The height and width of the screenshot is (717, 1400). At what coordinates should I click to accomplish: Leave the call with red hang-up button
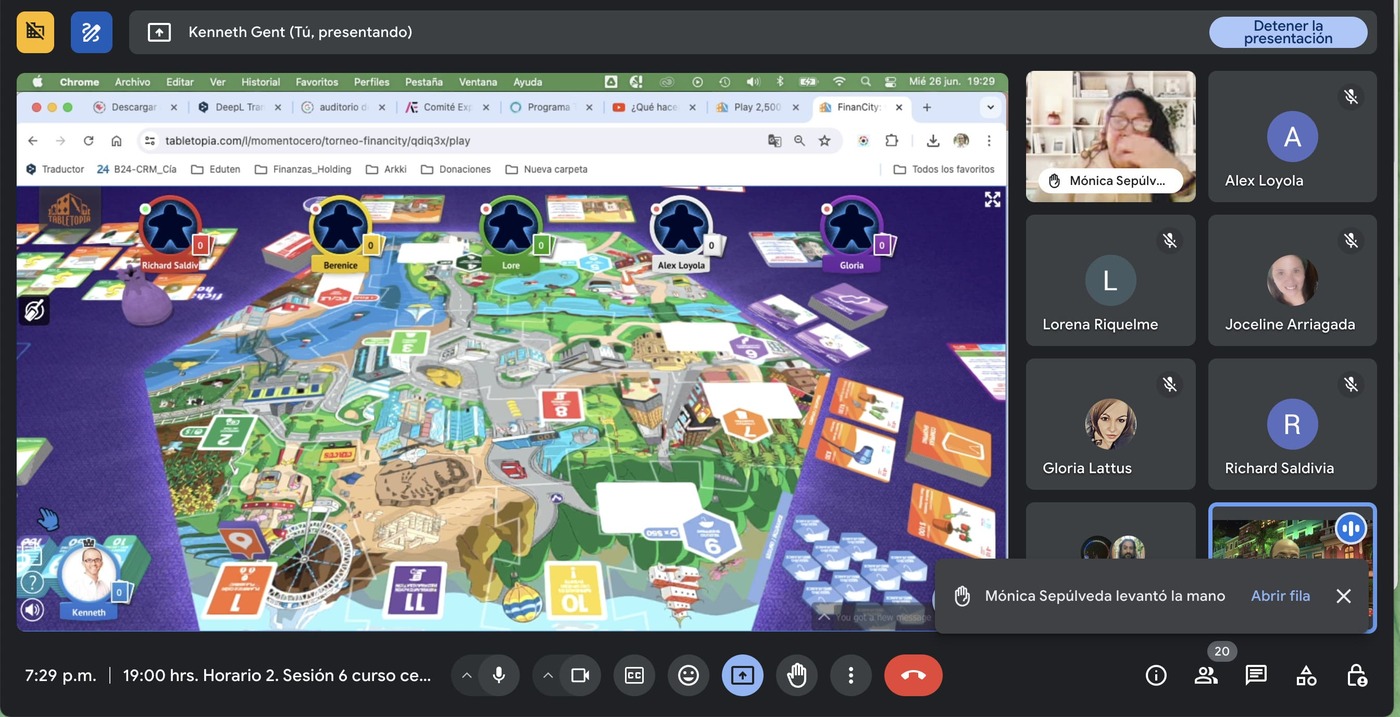point(913,675)
